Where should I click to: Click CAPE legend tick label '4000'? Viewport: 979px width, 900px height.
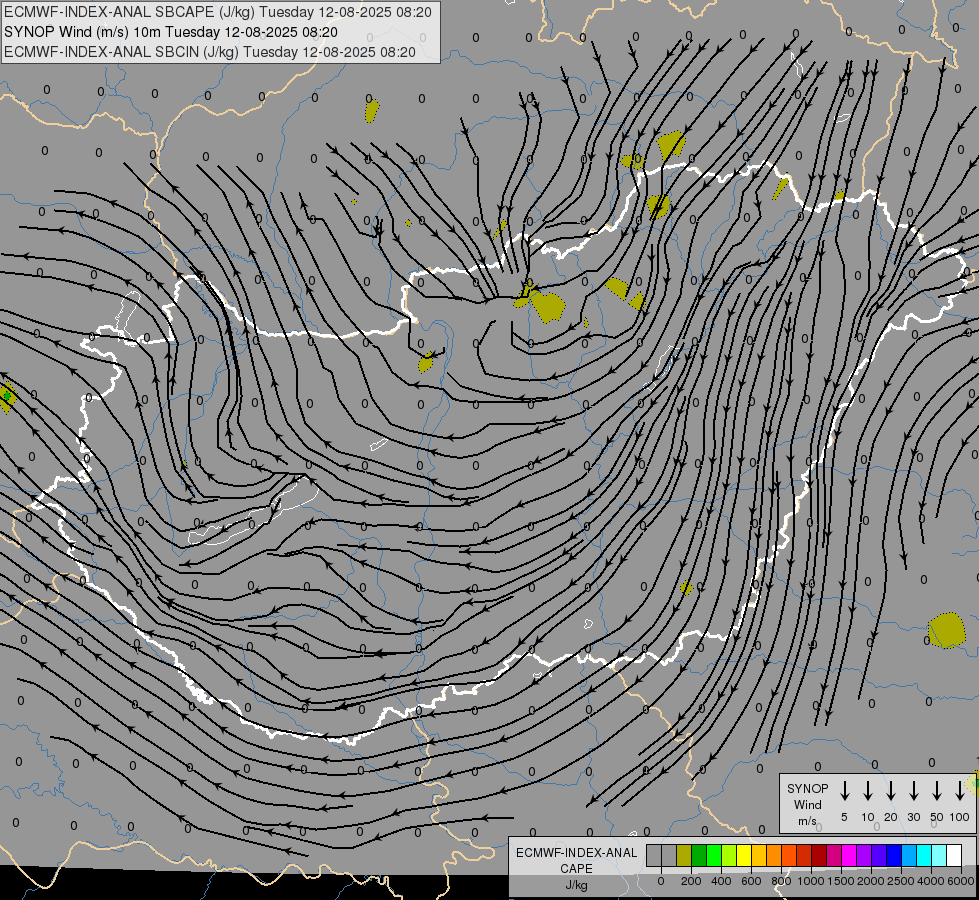931,881
